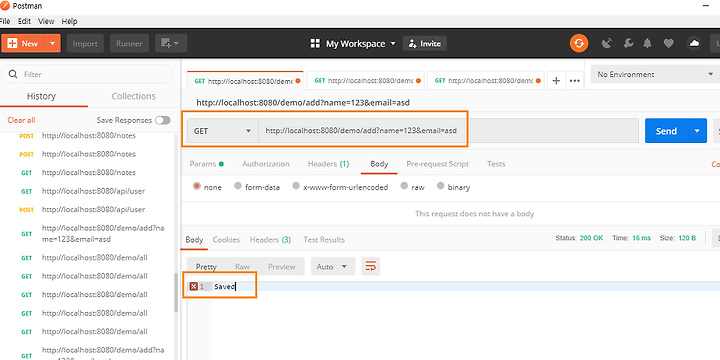720x360 pixels.
Task: Switch to the third GET request tab
Action: pos(486,81)
